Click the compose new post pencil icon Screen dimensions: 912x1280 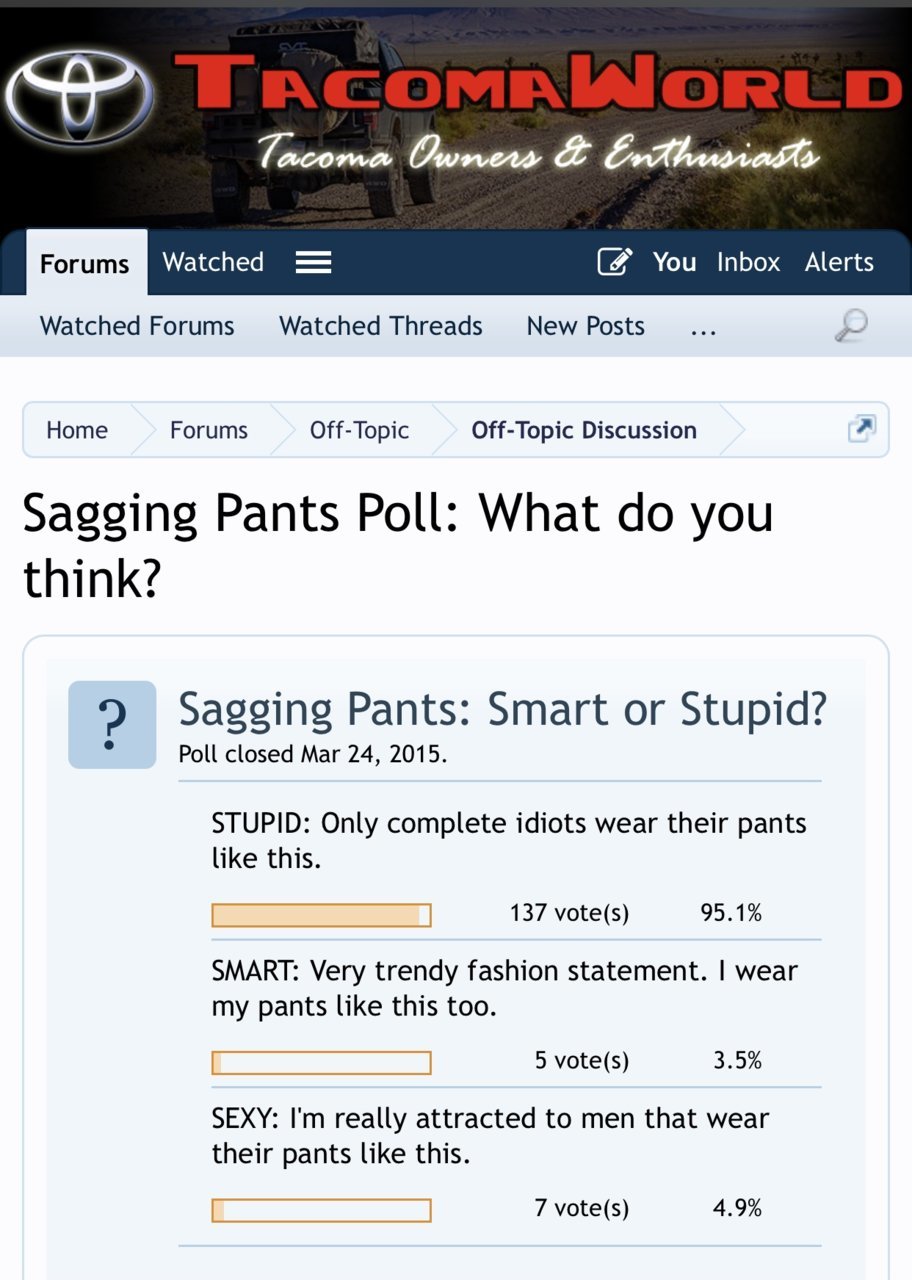(615, 262)
